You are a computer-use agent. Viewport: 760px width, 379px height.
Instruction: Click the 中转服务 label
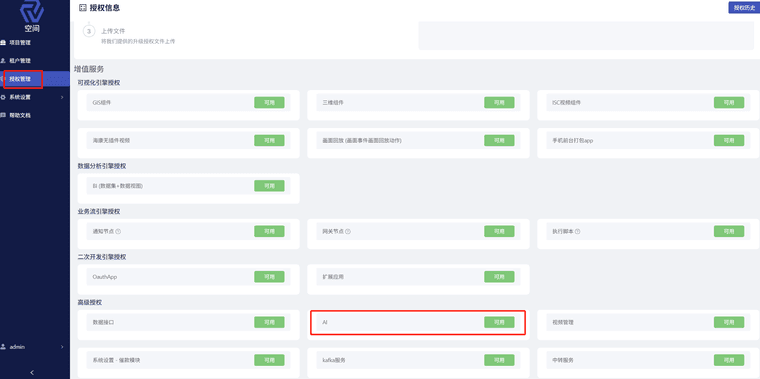pos(563,361)
